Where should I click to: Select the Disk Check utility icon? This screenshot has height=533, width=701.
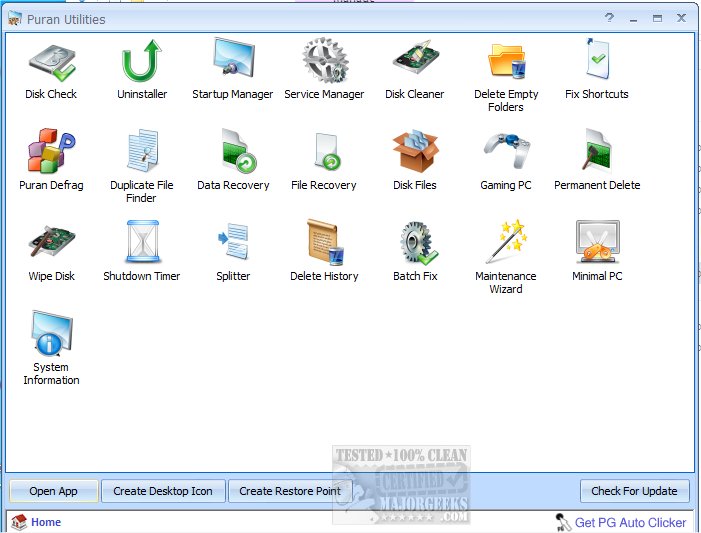(51, 62)
